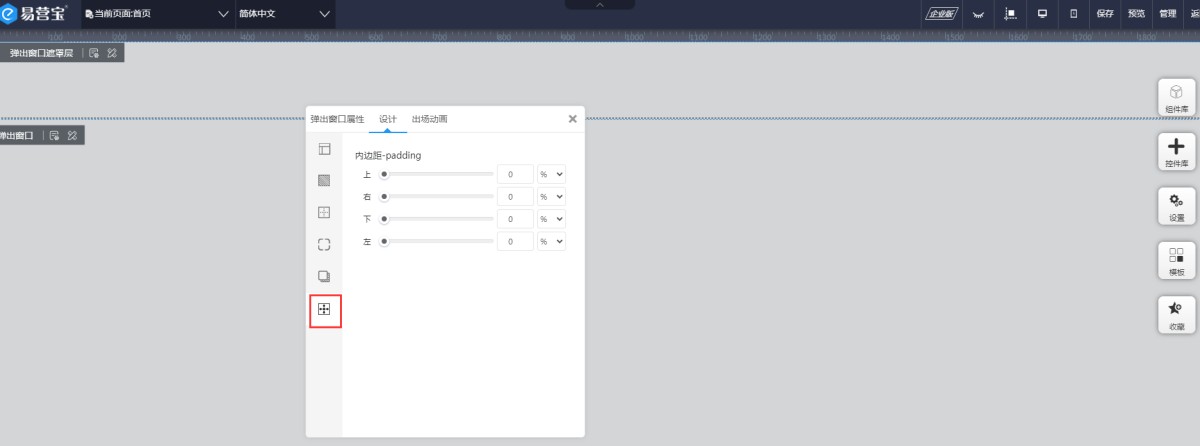Click the 预览 button
The width and height of the screenshot is (1200, 446).
click(x=1136, y=14)
